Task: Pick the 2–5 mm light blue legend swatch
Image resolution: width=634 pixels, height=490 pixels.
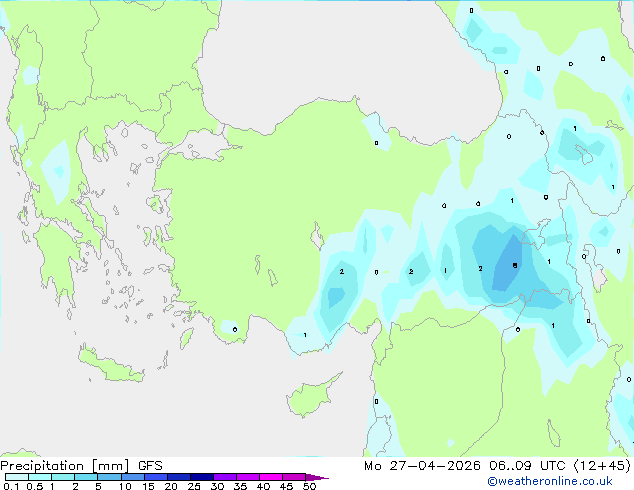Action: tap(86, 477)
